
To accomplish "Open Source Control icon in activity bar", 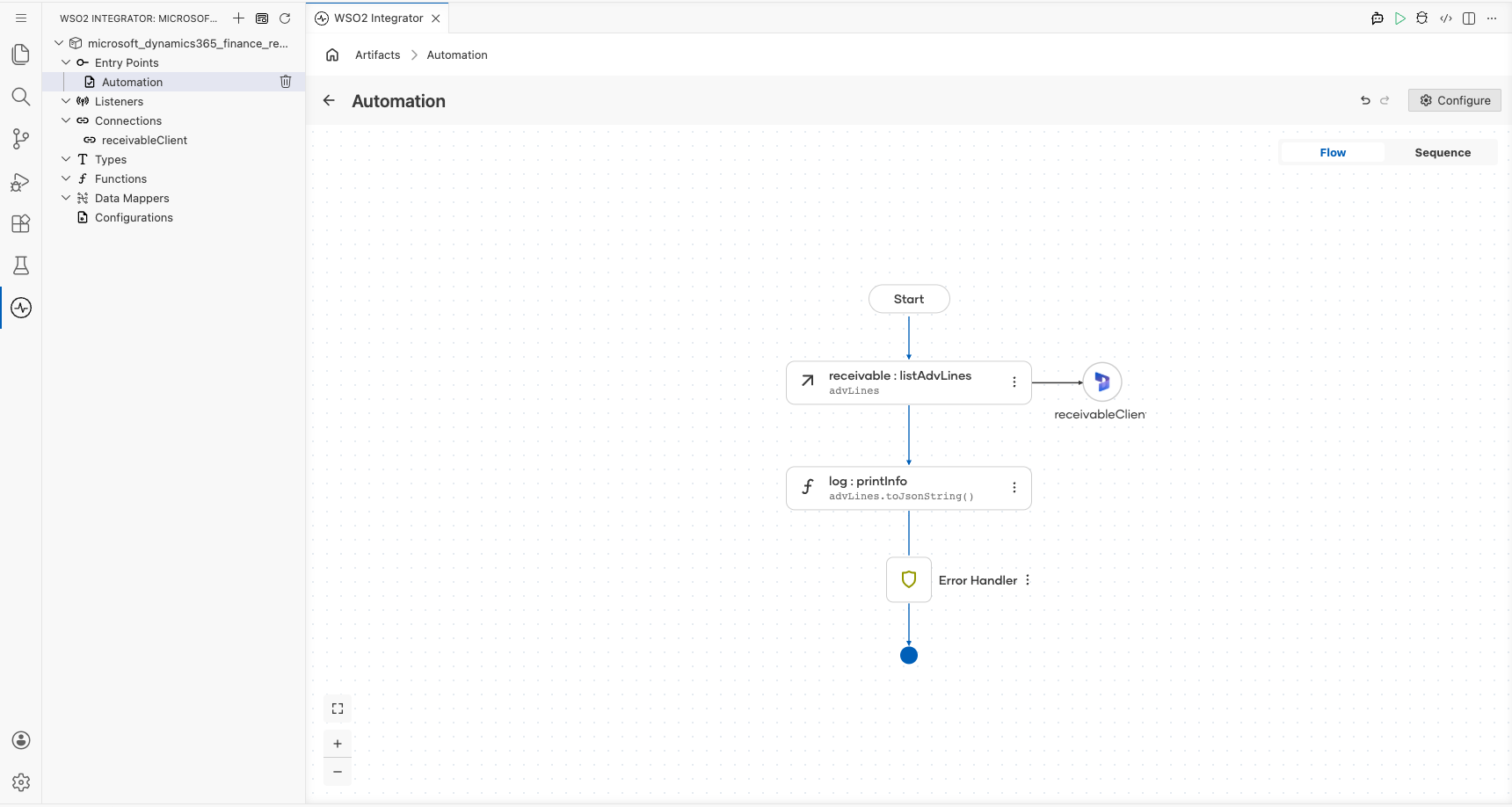I will point(21,139).
